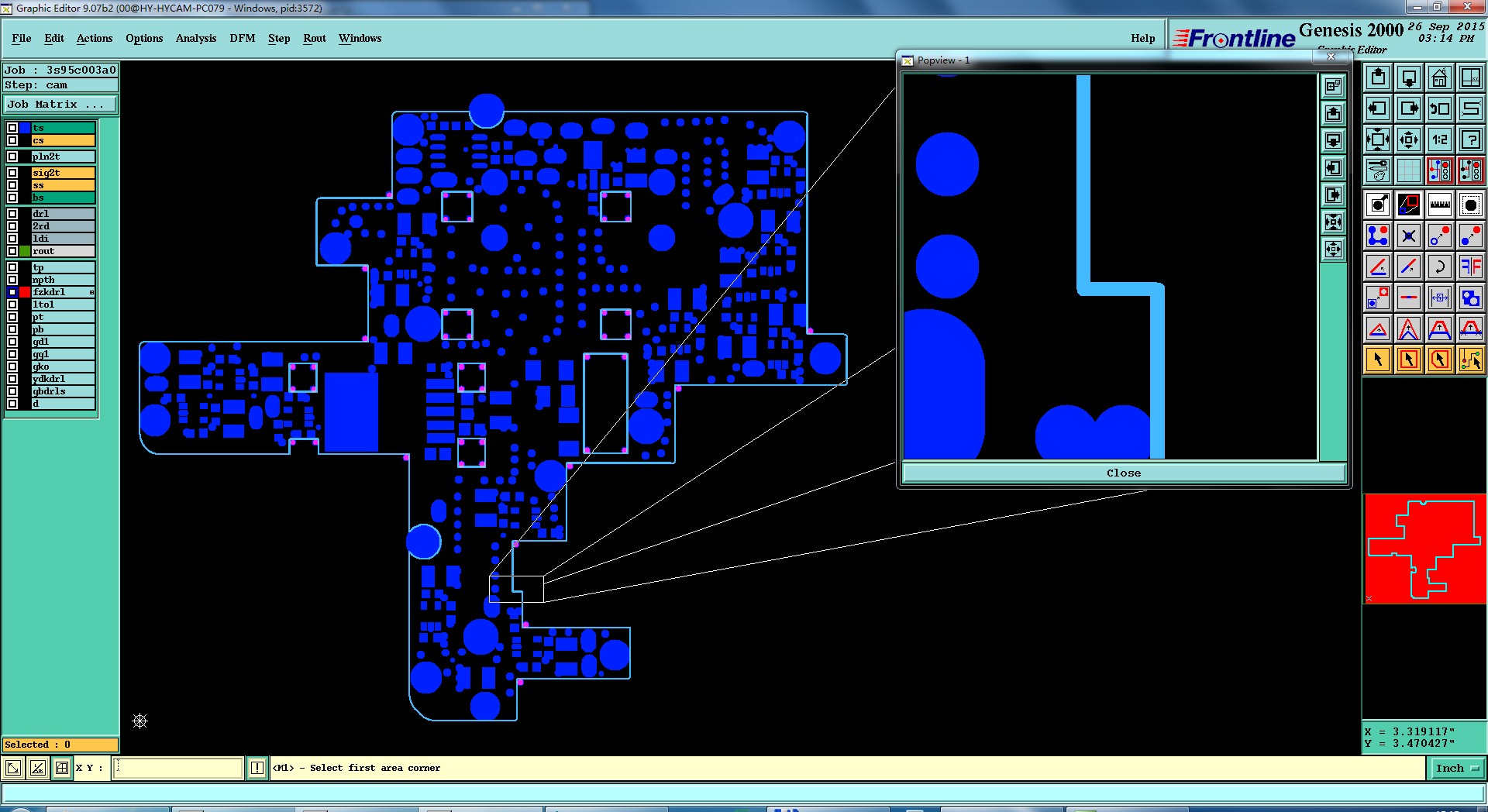The image size is (1488, 812).
Task: Toggle the sig2t layer checkbox
Action: 12,173
